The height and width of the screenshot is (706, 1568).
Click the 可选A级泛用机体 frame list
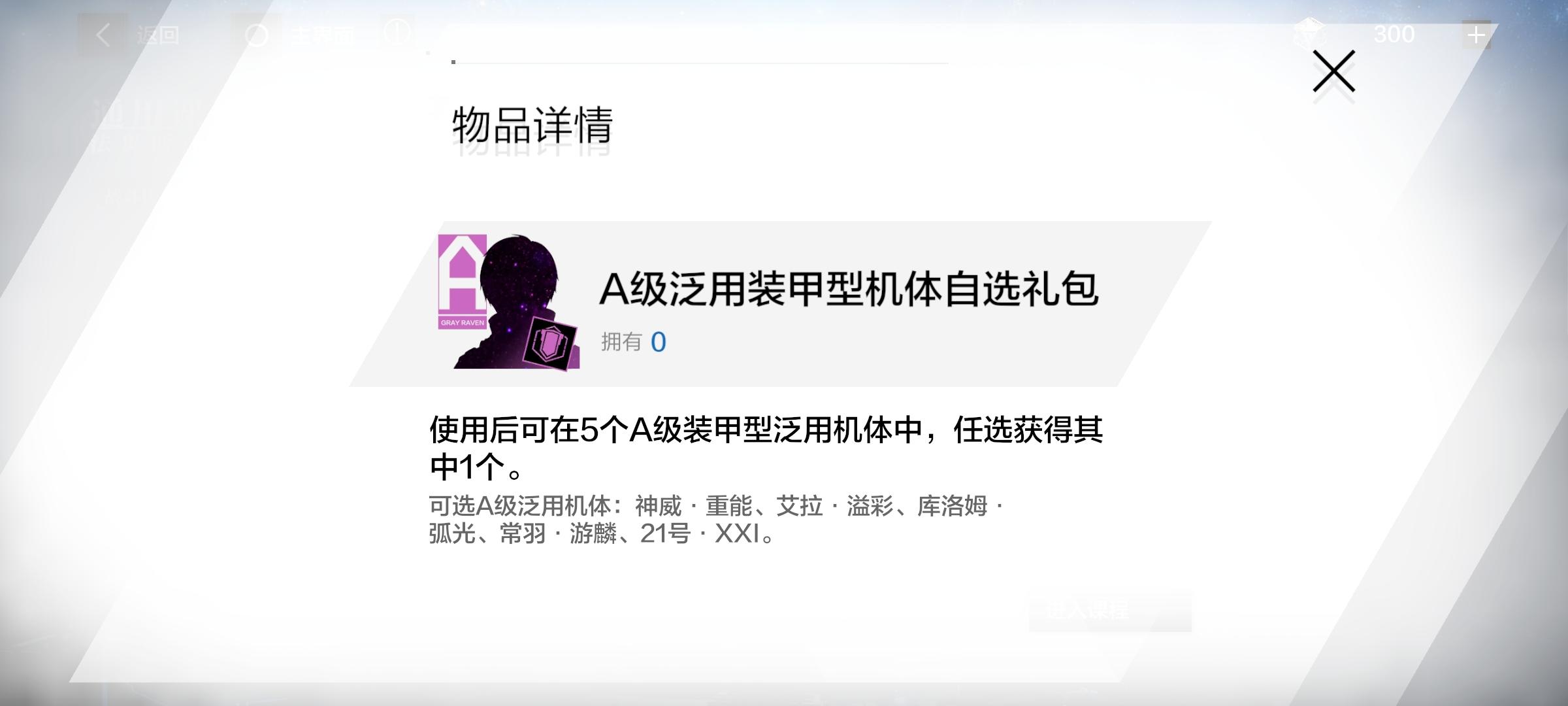pyautogui.click(x=716, y=520)
